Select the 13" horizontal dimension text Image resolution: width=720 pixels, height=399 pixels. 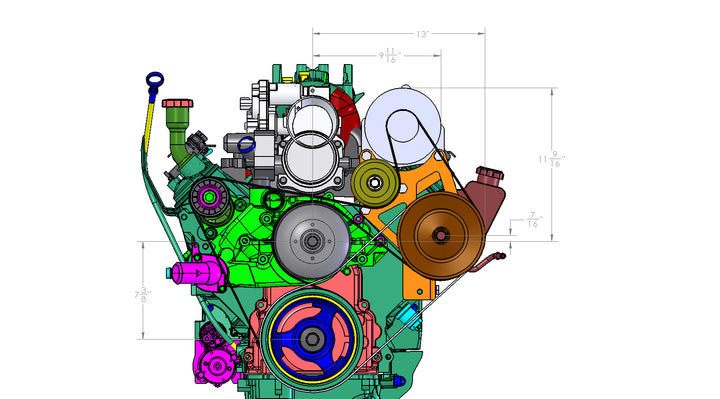[422, 34]
